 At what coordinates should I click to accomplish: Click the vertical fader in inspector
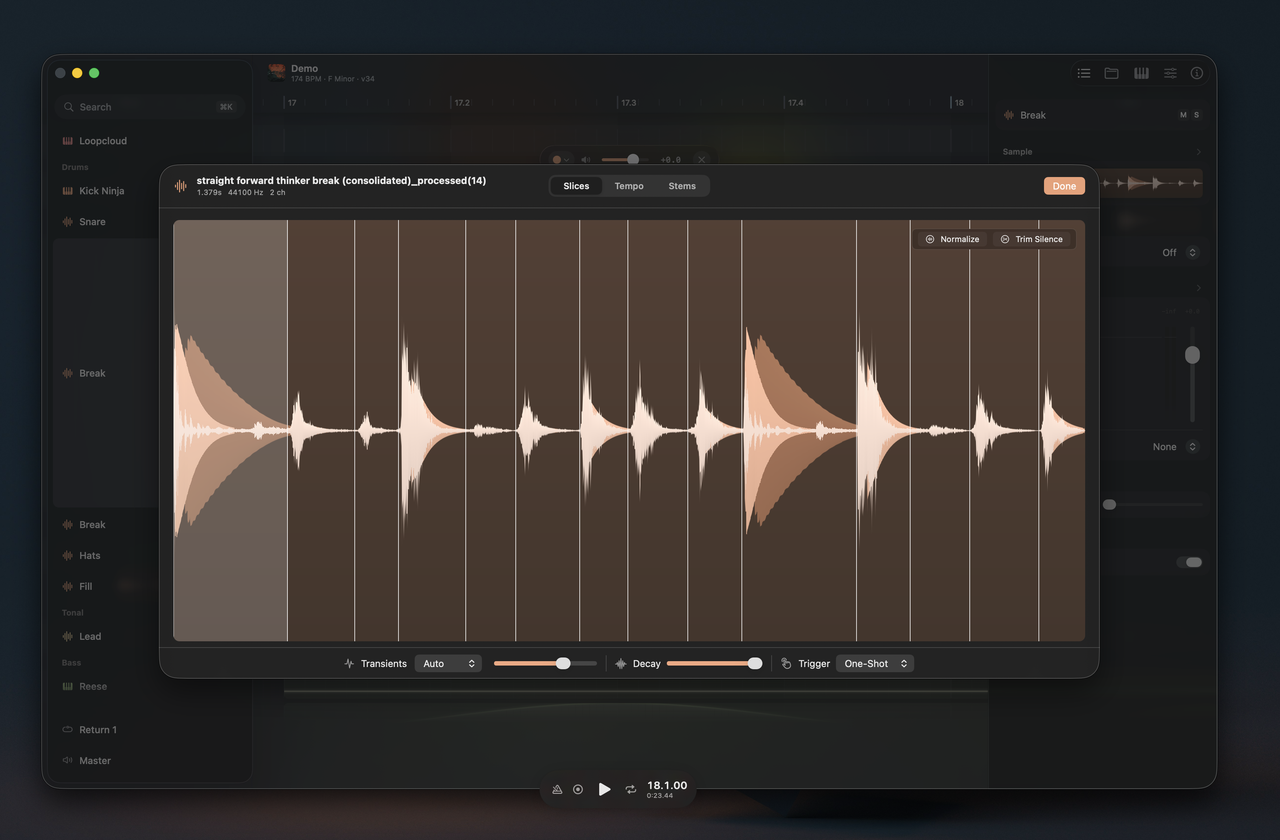1192,375
